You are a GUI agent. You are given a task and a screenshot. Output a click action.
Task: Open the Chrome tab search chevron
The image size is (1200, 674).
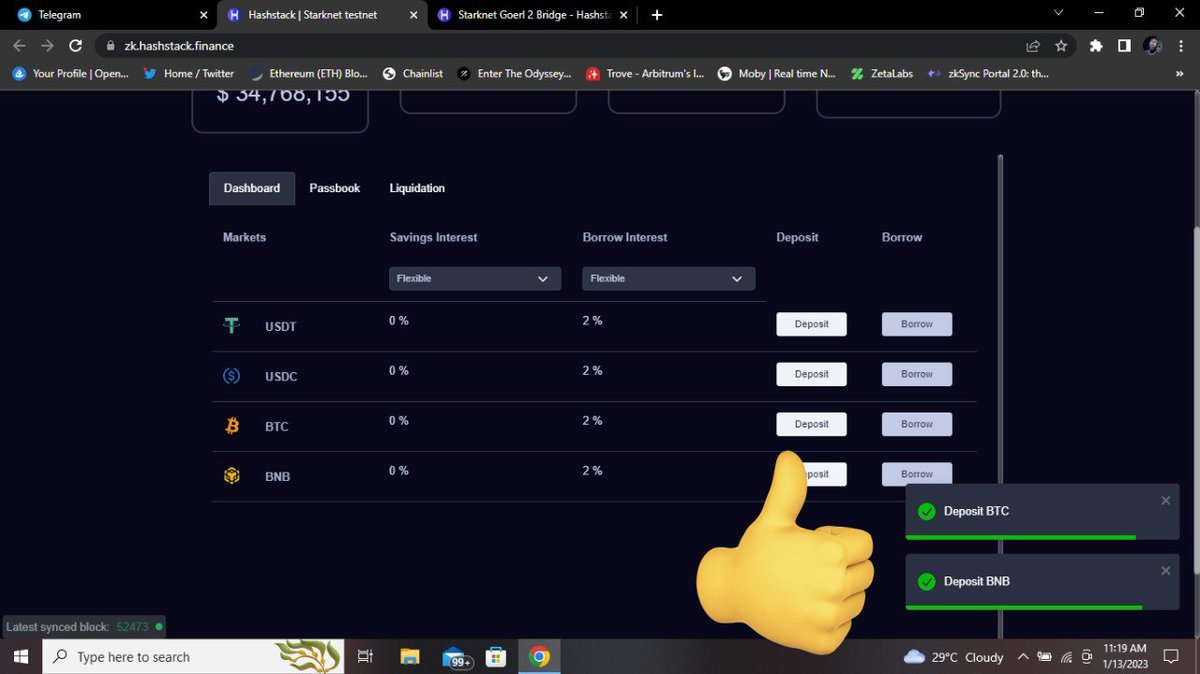(x=1060, y=13)
